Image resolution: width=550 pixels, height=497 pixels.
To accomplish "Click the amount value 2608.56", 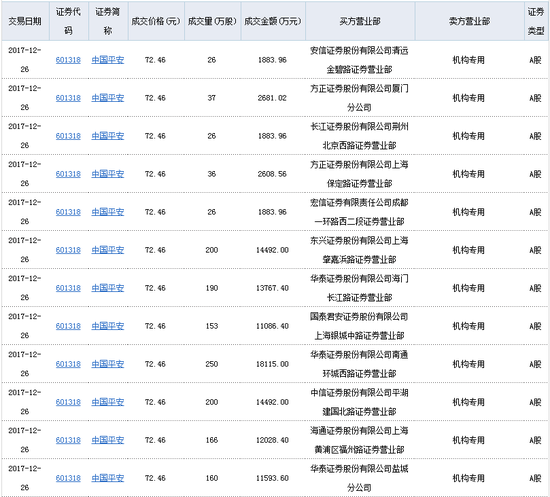I will (272, 174).
